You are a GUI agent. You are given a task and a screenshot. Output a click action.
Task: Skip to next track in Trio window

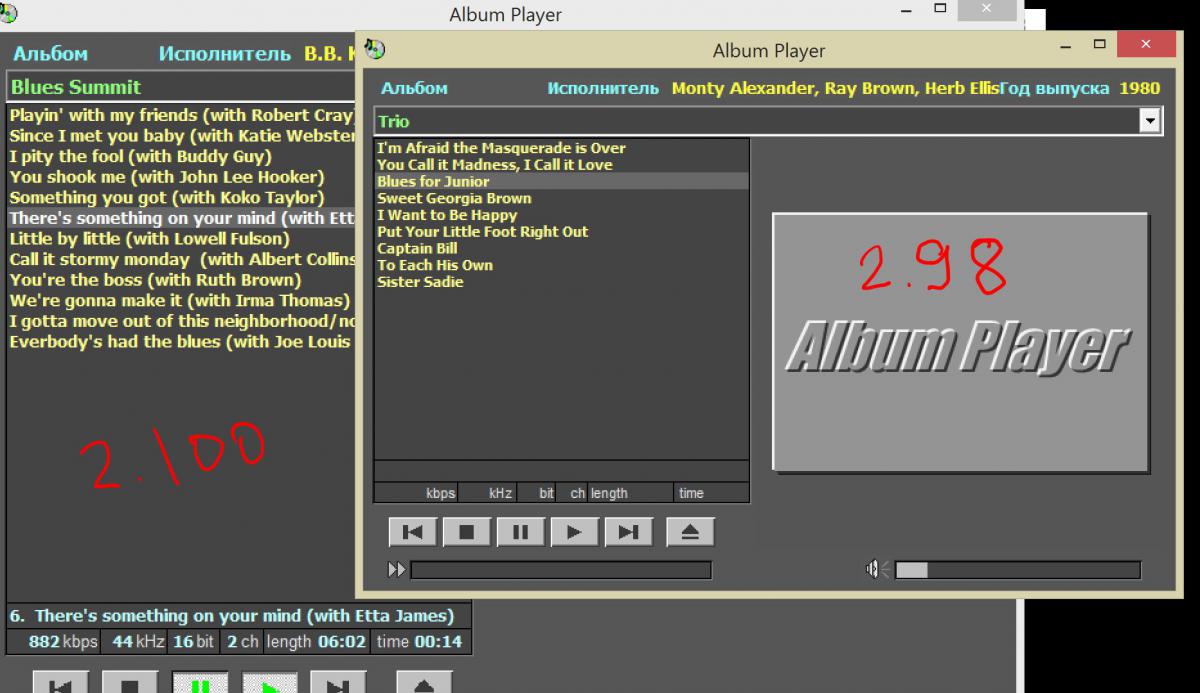tap(628, 532)
